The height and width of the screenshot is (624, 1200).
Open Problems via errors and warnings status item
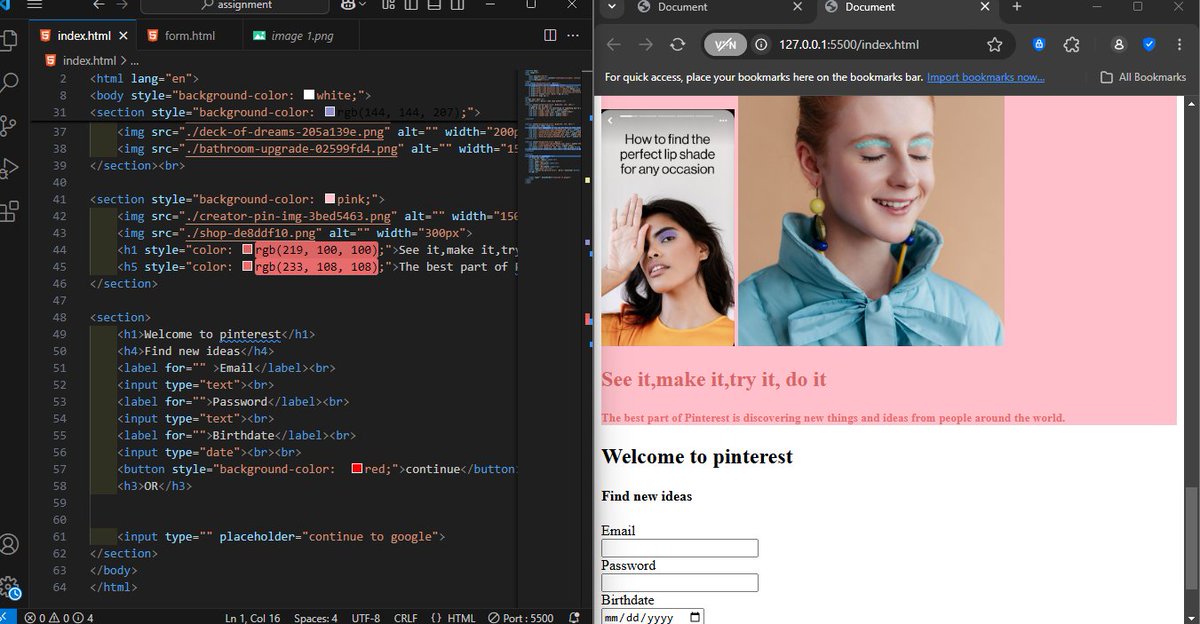click(59, 618)
